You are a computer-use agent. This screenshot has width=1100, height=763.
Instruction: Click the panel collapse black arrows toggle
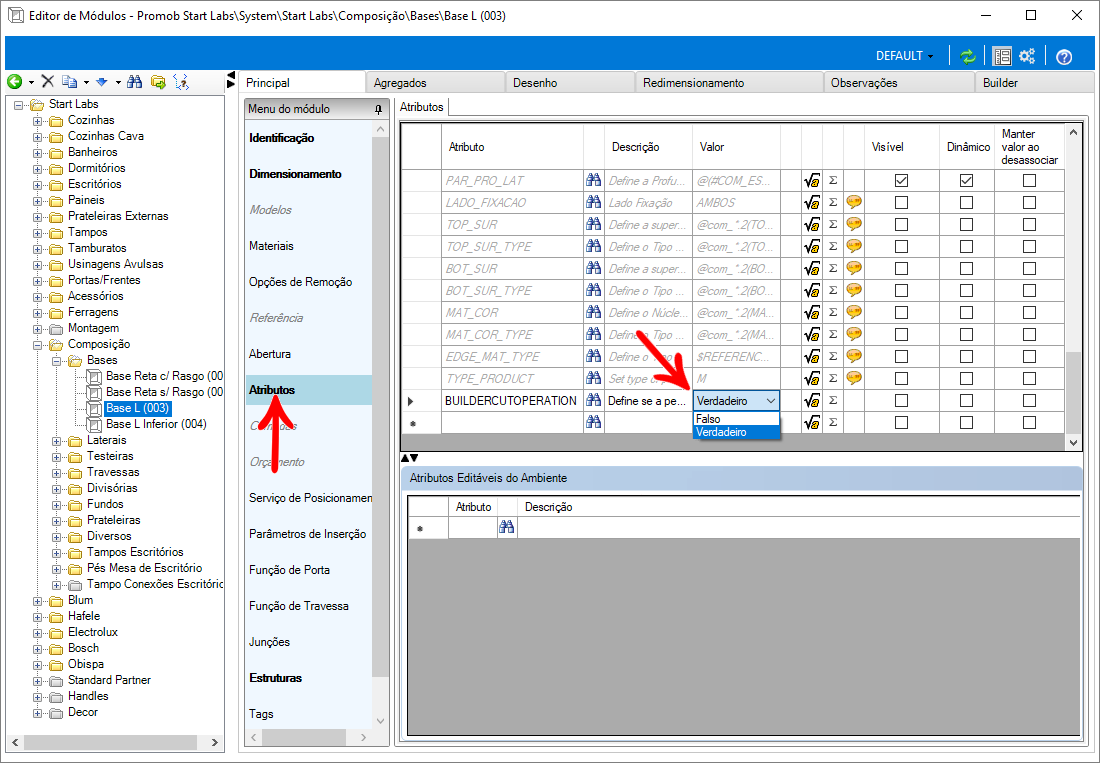coord(231,80)
